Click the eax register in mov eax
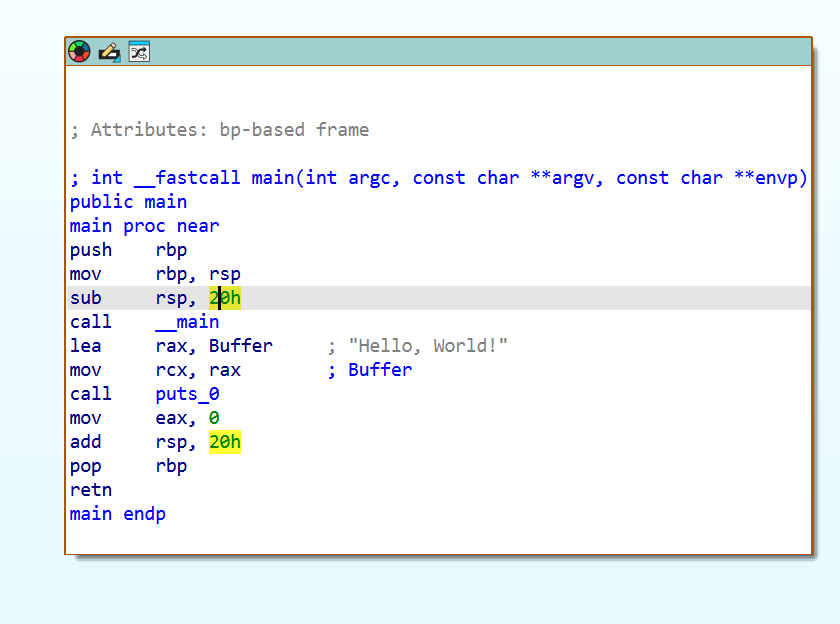The width and height of the screenshot is (840, 624). click(x=171, y=418)
